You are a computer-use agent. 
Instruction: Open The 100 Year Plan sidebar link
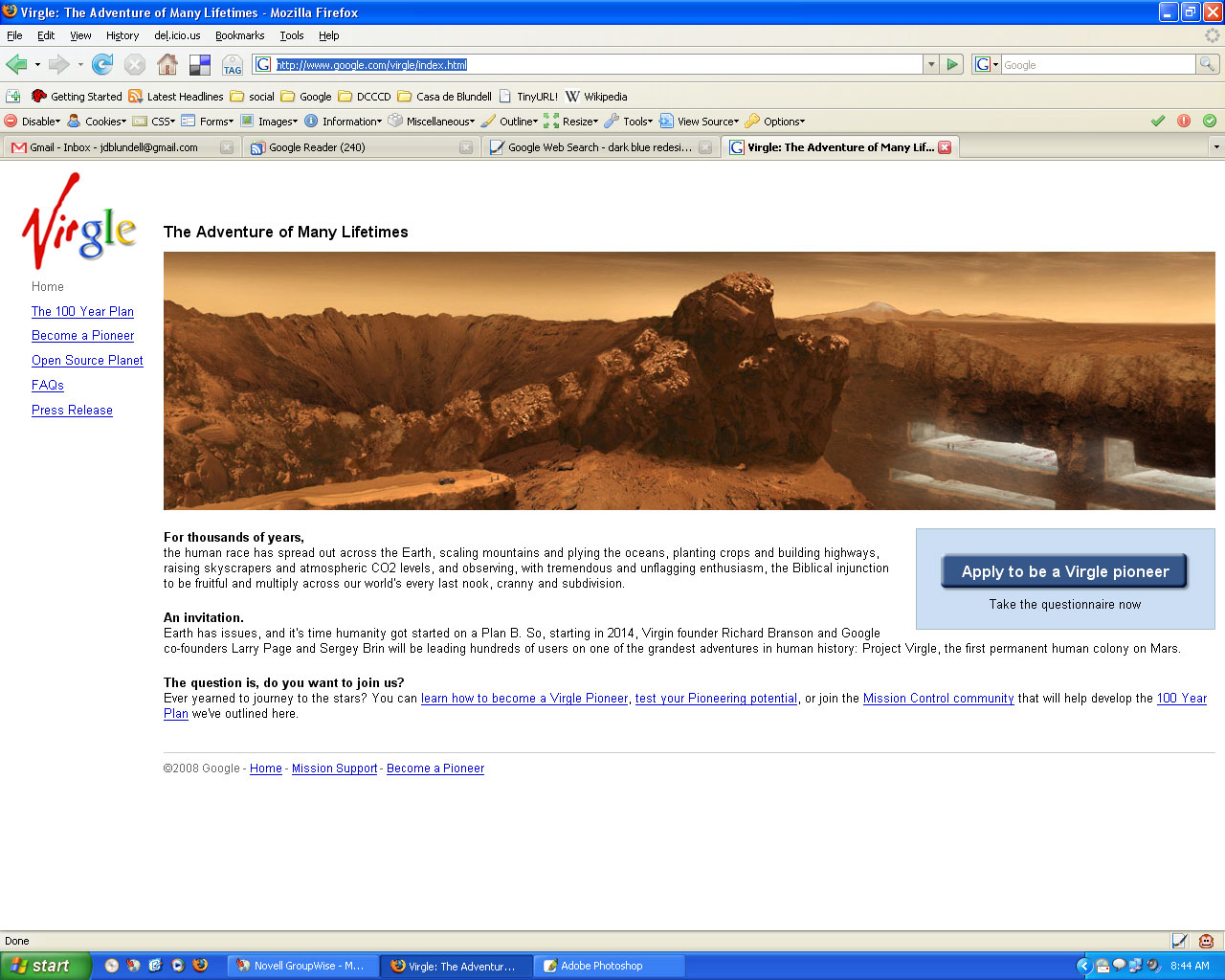click(x=82, y=311)
